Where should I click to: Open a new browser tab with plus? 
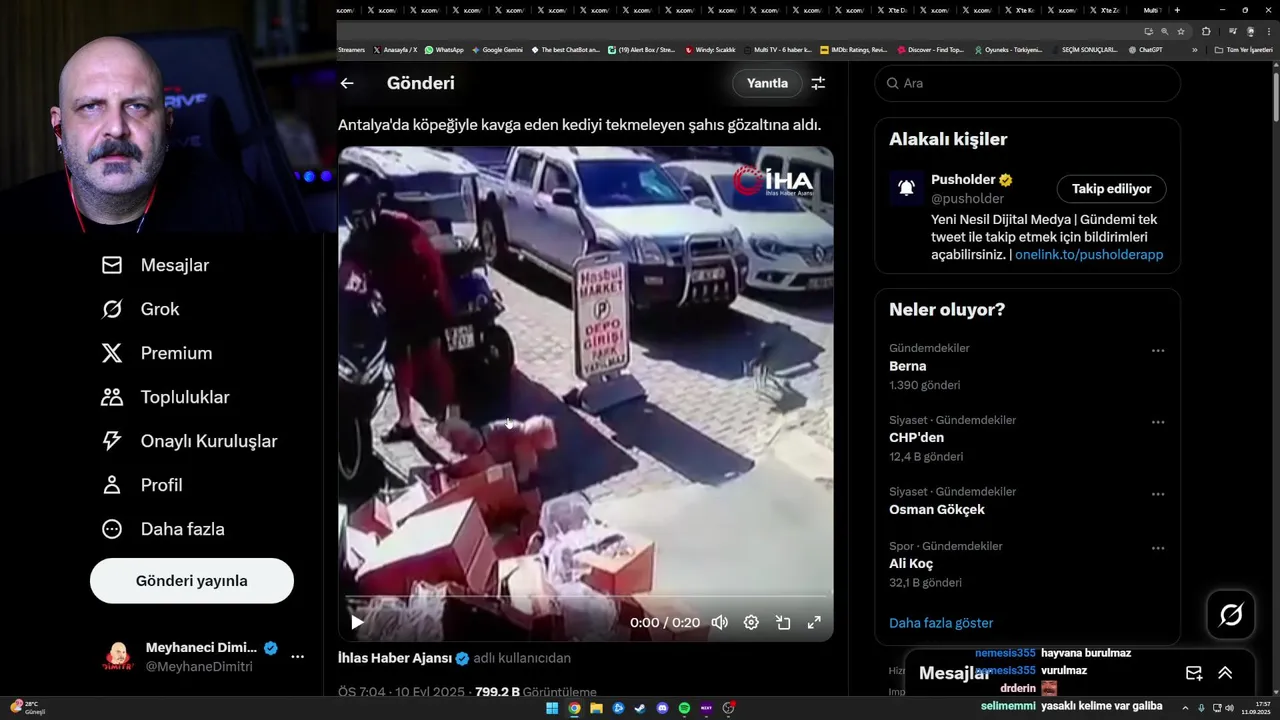1177,10
